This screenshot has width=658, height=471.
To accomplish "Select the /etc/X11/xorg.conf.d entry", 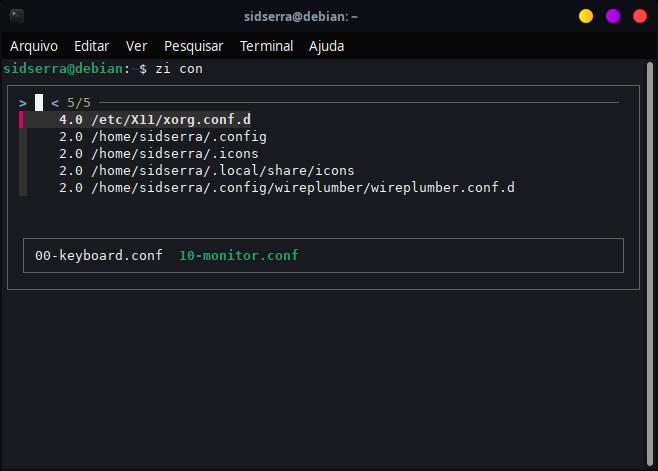I will 170,119.
